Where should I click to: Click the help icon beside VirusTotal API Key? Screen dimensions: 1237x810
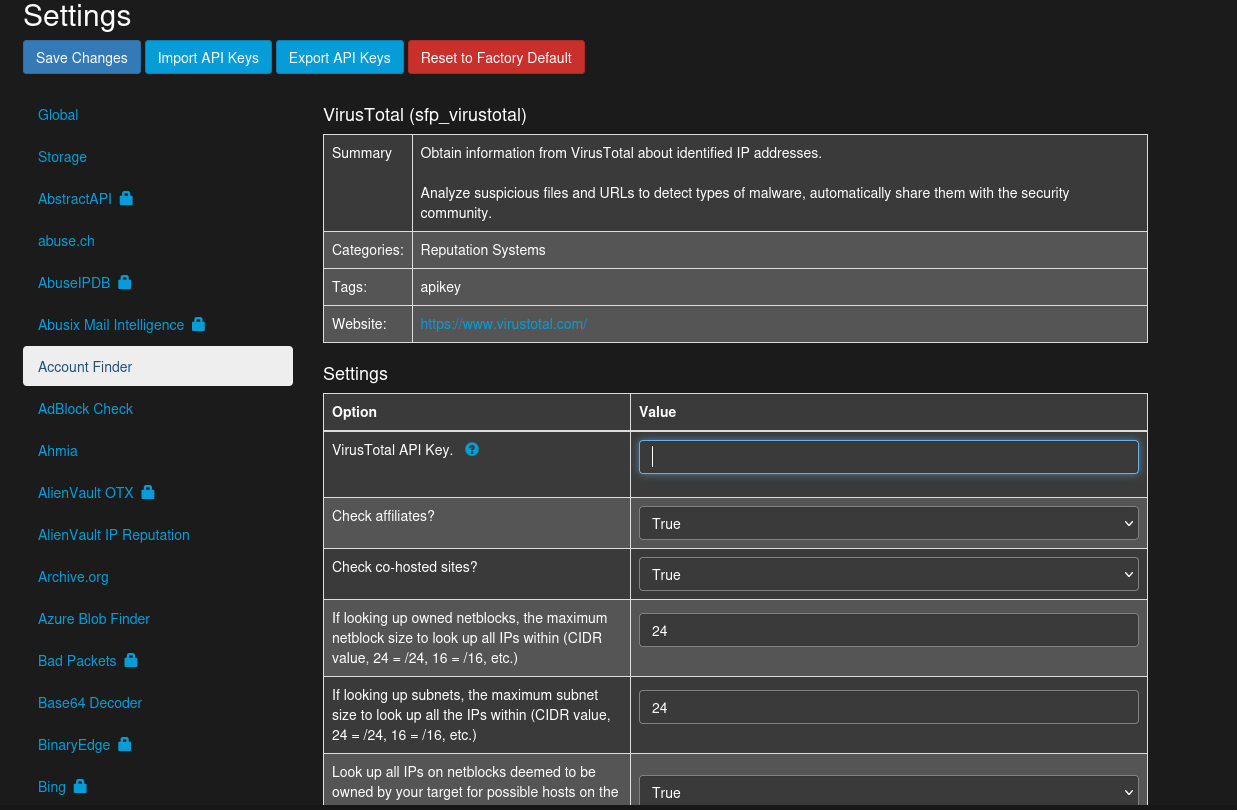472,450
